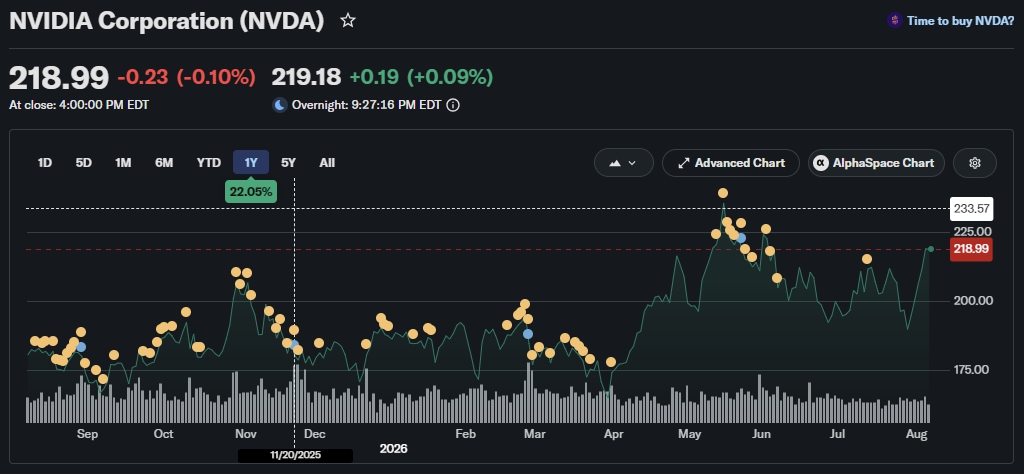Image resolution: width=1024 pixels, height=474 pixels.
Task: Click the 'Overnight: 9:27:16 PM EDT' text
Action: coord(366,105)
